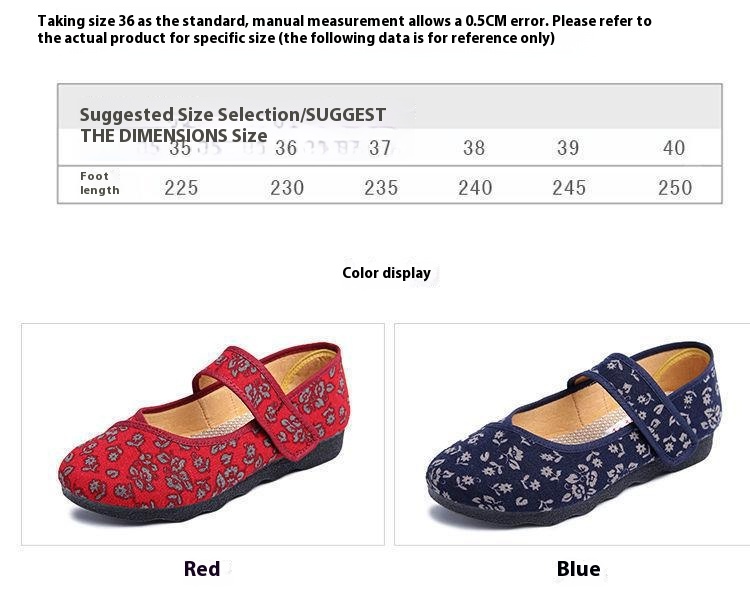This screenshot has height=596, width=750.
Task: Pick size 37 in the size row
Action: [x=380, y=149]
